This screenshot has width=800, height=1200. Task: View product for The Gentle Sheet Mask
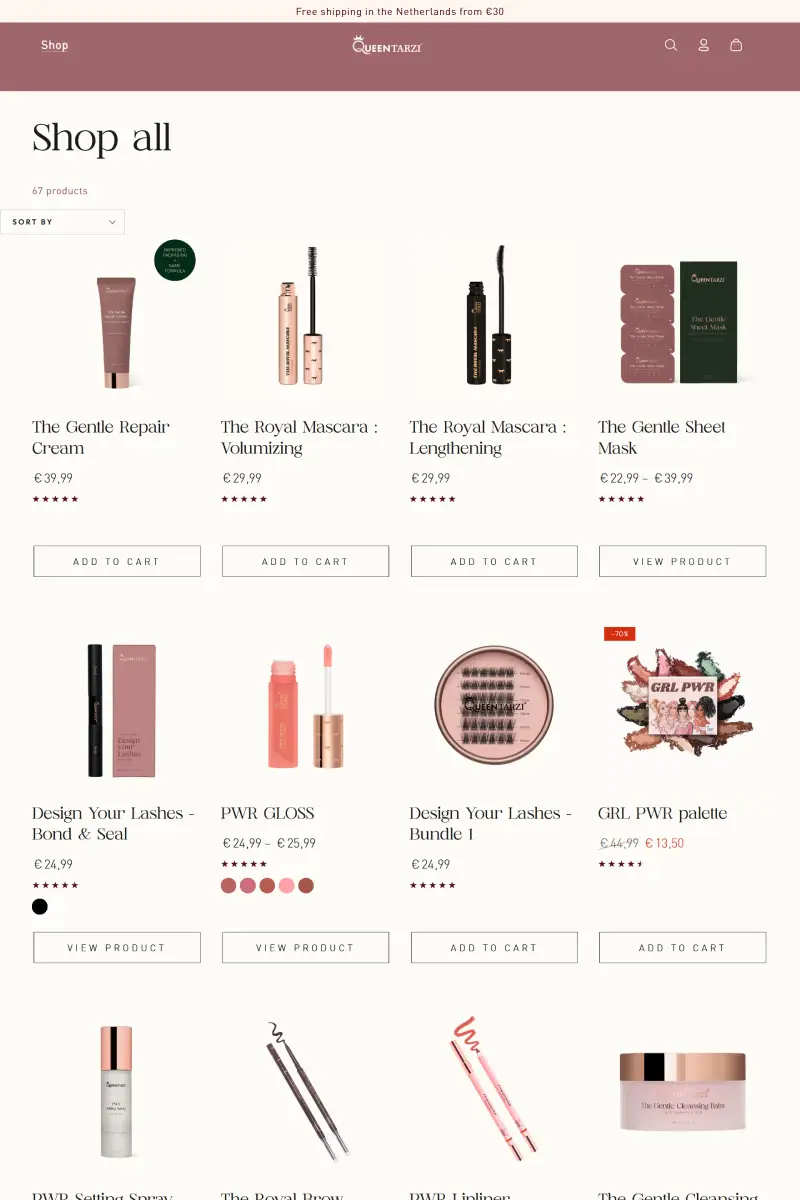point(683,561)
